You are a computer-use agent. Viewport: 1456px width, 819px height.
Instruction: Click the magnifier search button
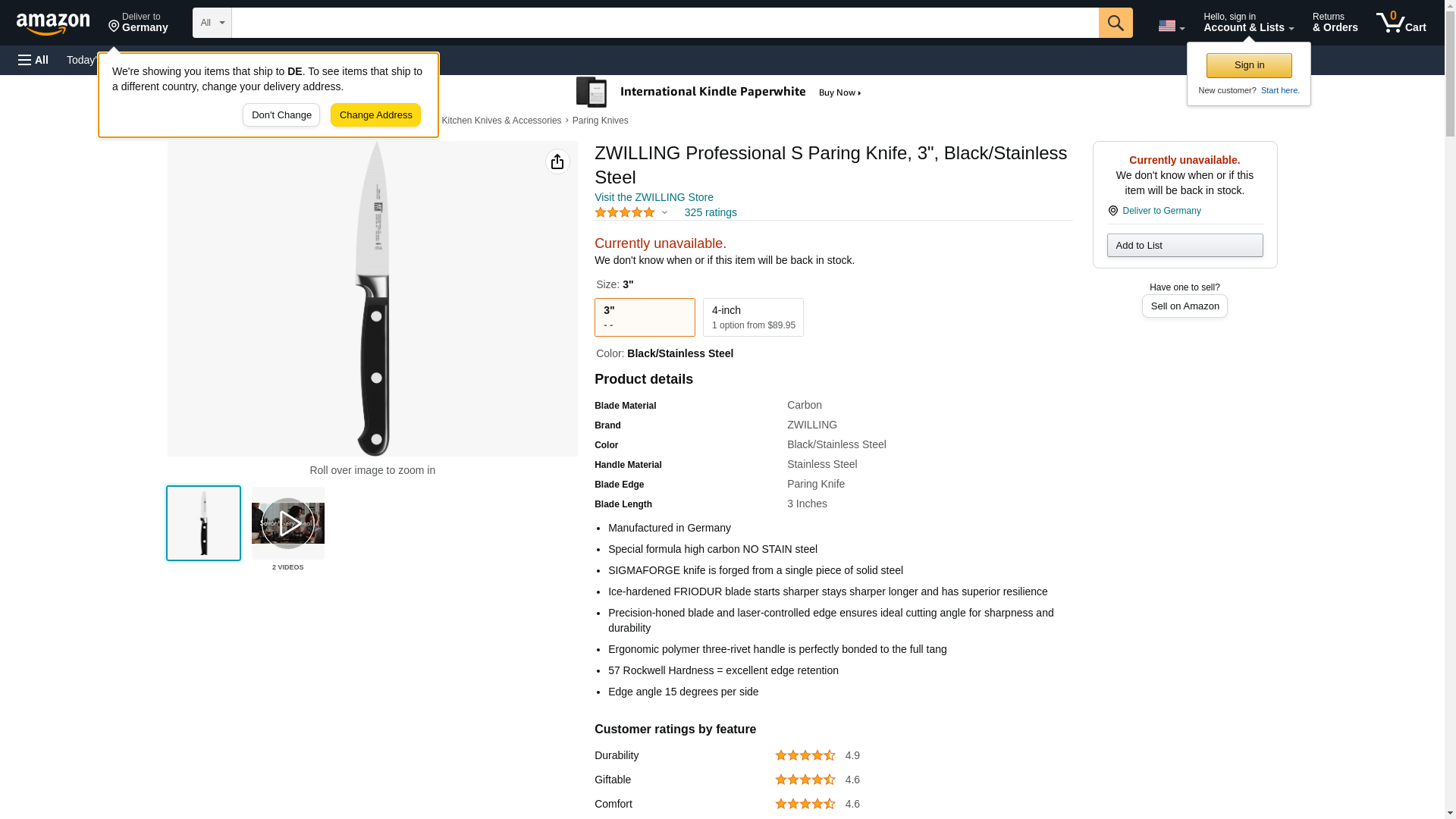(x=1115, y=23)
